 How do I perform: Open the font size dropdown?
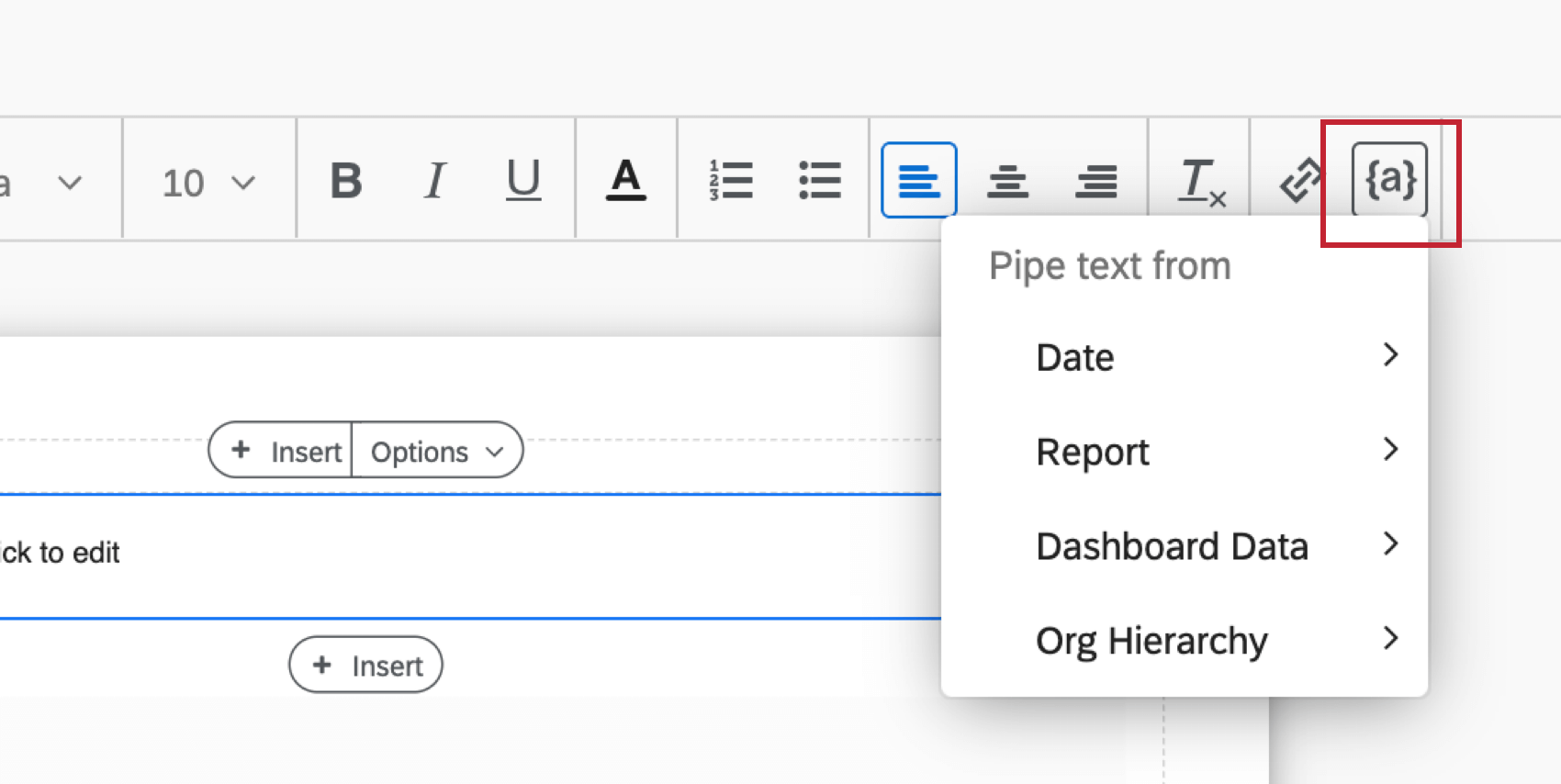tap(208, 183)
